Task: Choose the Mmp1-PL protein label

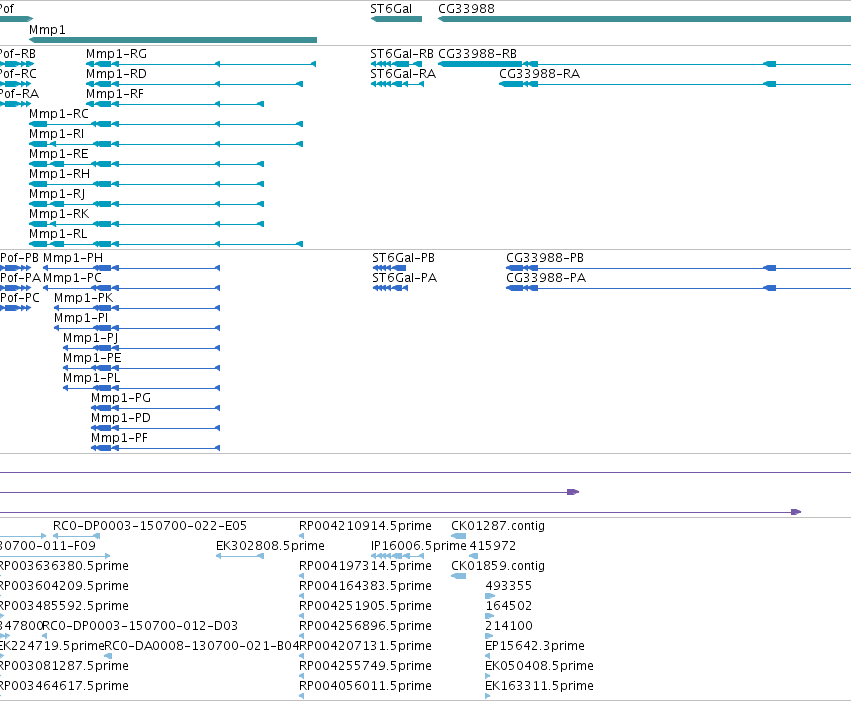Action: click(x=92, y=379)
